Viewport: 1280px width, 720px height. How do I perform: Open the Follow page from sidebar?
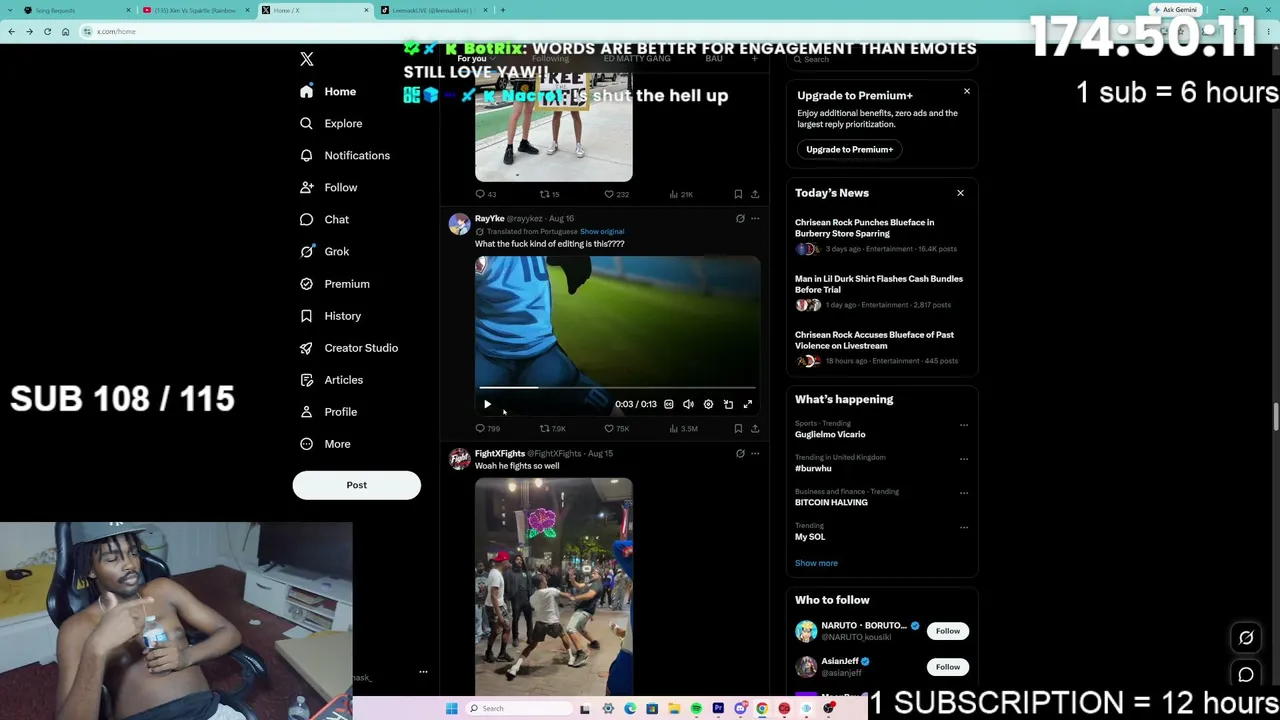pos(328,188)
